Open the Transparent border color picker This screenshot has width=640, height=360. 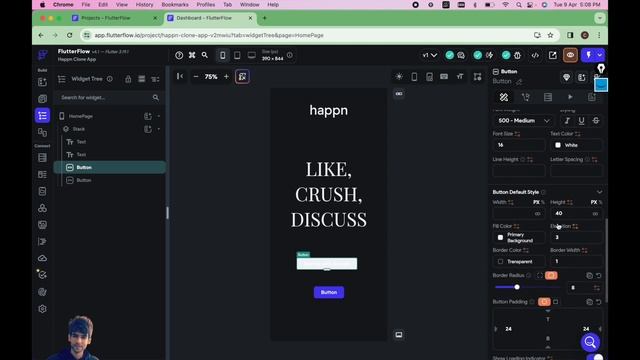pyautogui.click(x=519, y=262)
